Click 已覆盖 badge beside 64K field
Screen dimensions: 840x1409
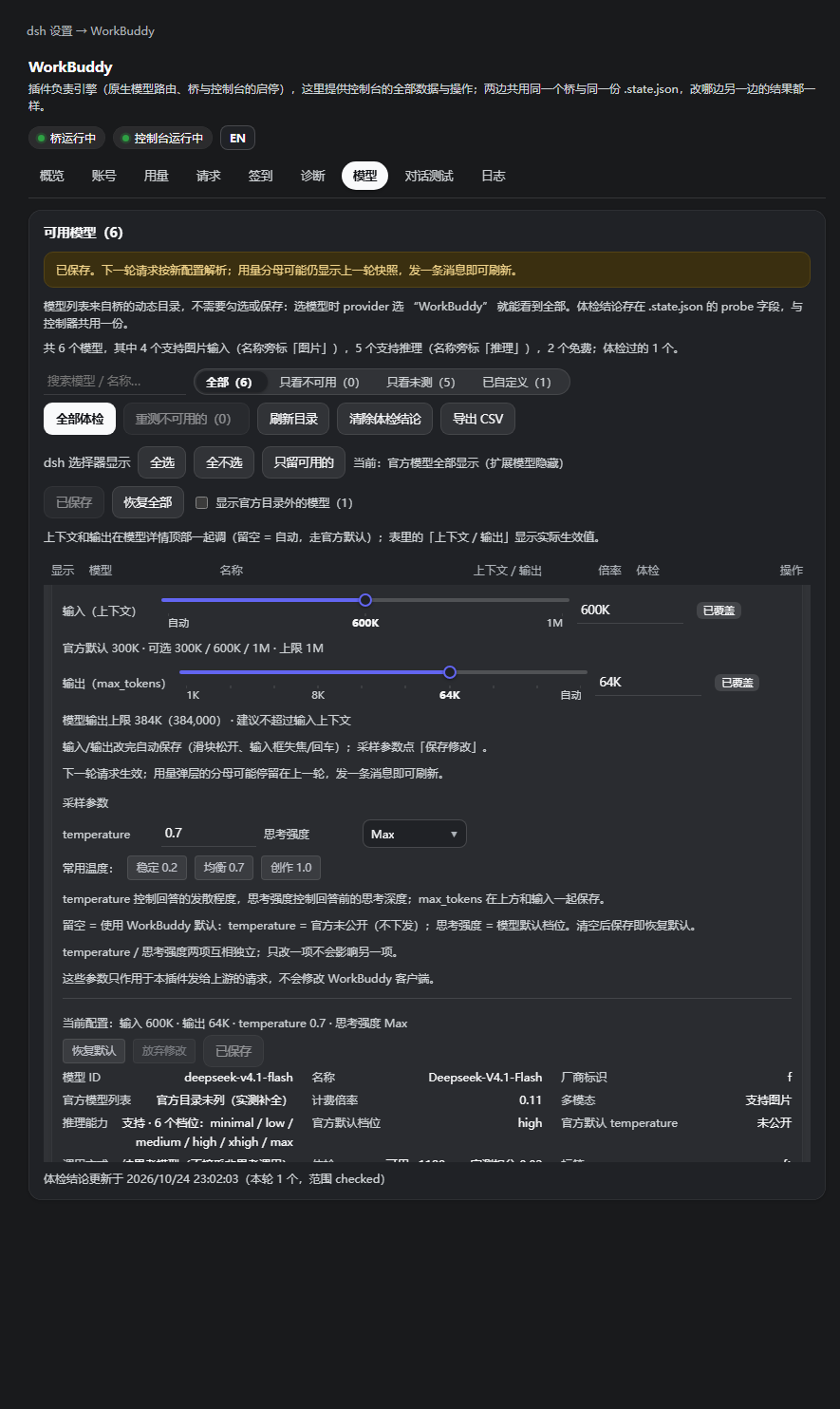click(737, 683)
